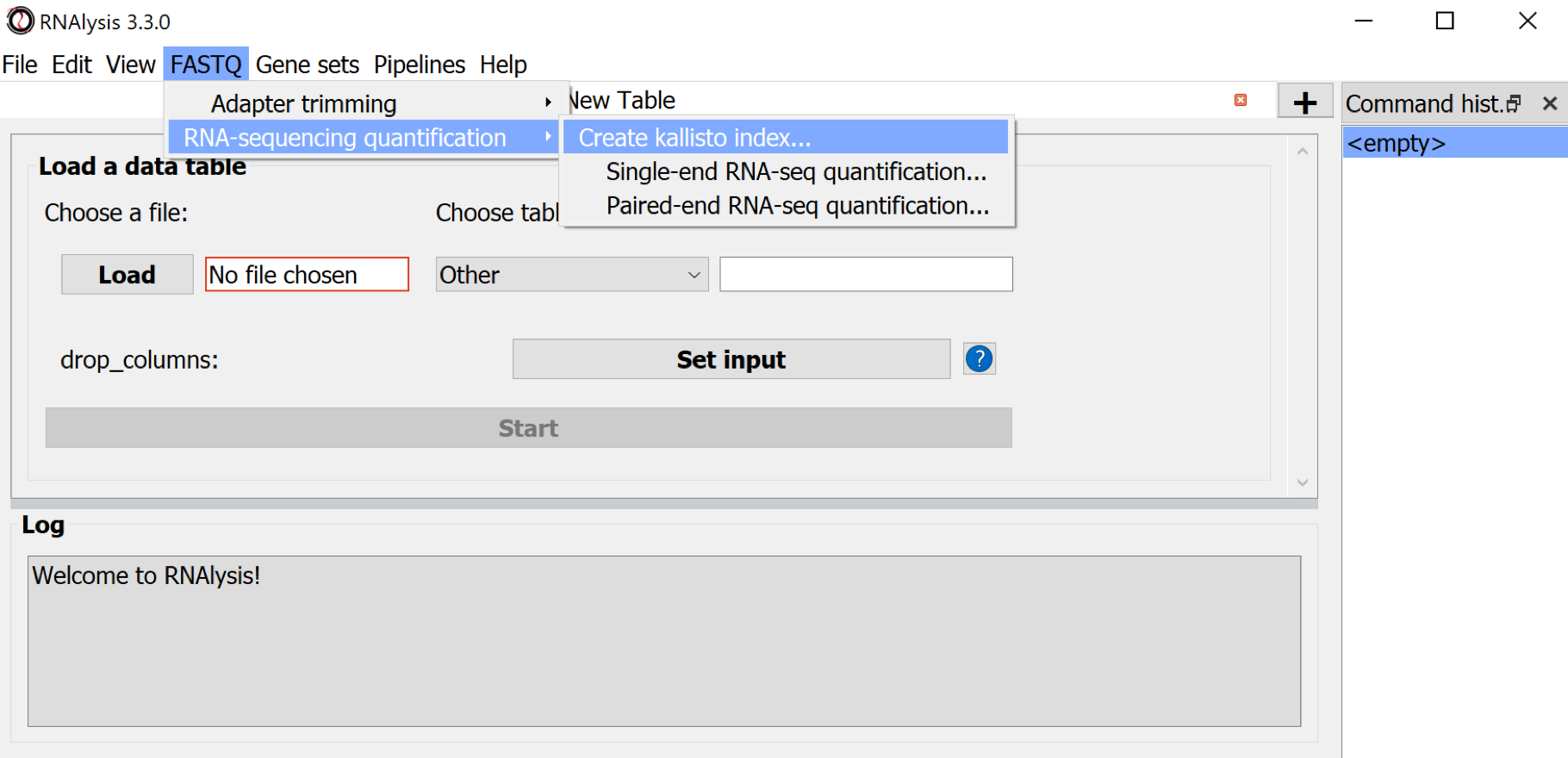Image resolution: width=1568 pixels, height=758 pixels.
Task: Click the blue help question mark icon
Action: (x=979, y=358)
